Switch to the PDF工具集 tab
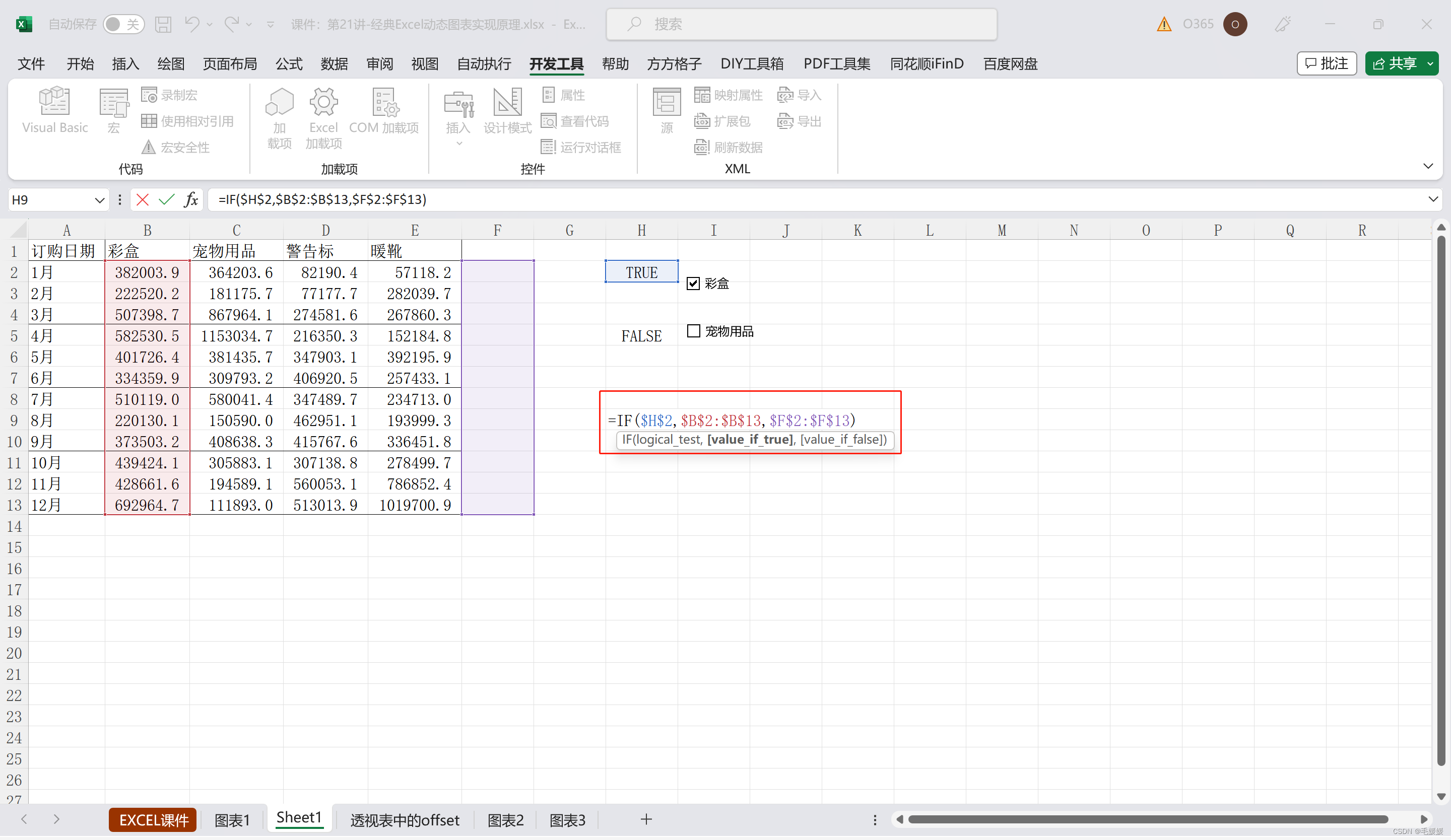 pyautogui.click(x=837, y=64)
